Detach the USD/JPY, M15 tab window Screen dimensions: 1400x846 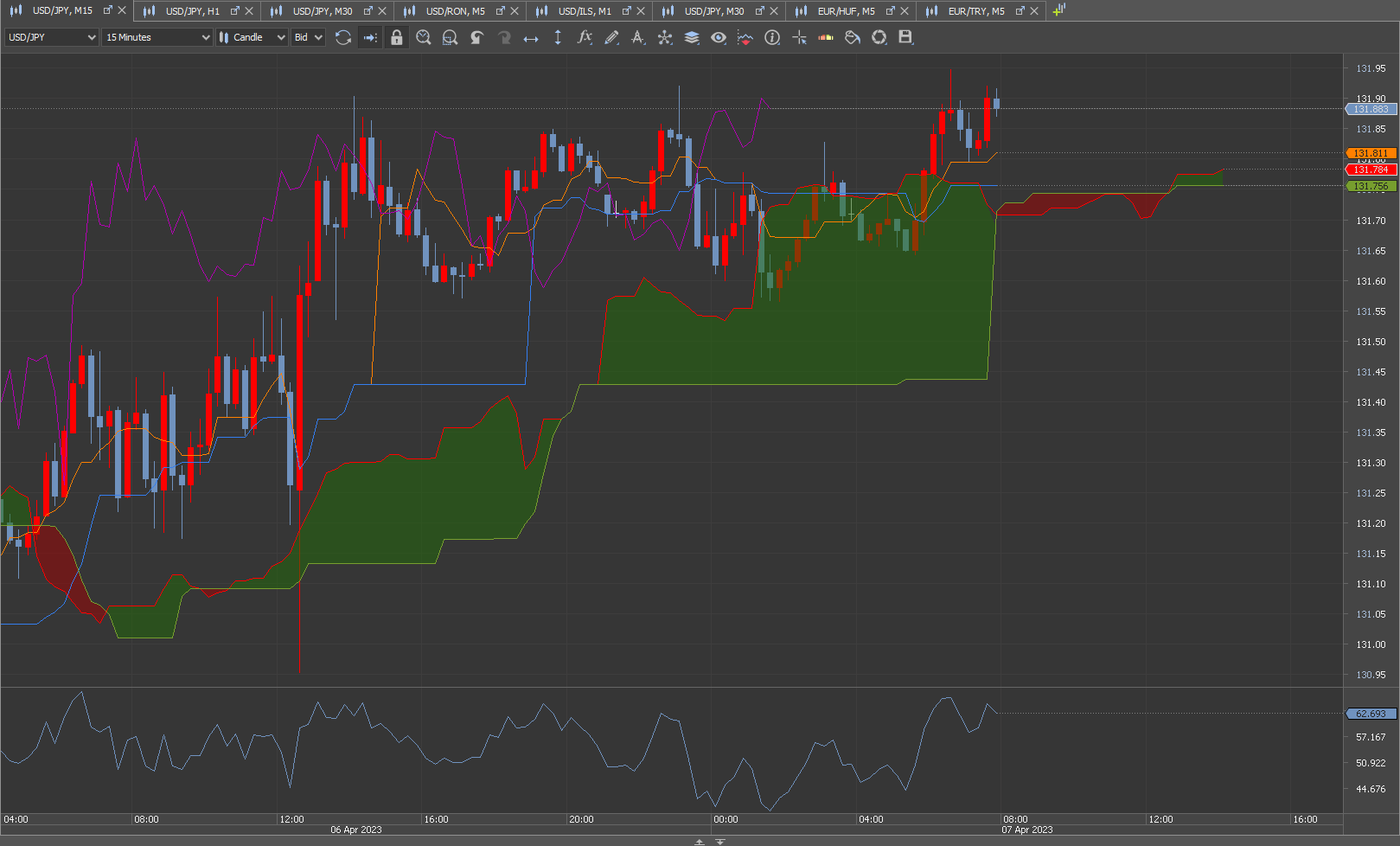pos(108,10)
